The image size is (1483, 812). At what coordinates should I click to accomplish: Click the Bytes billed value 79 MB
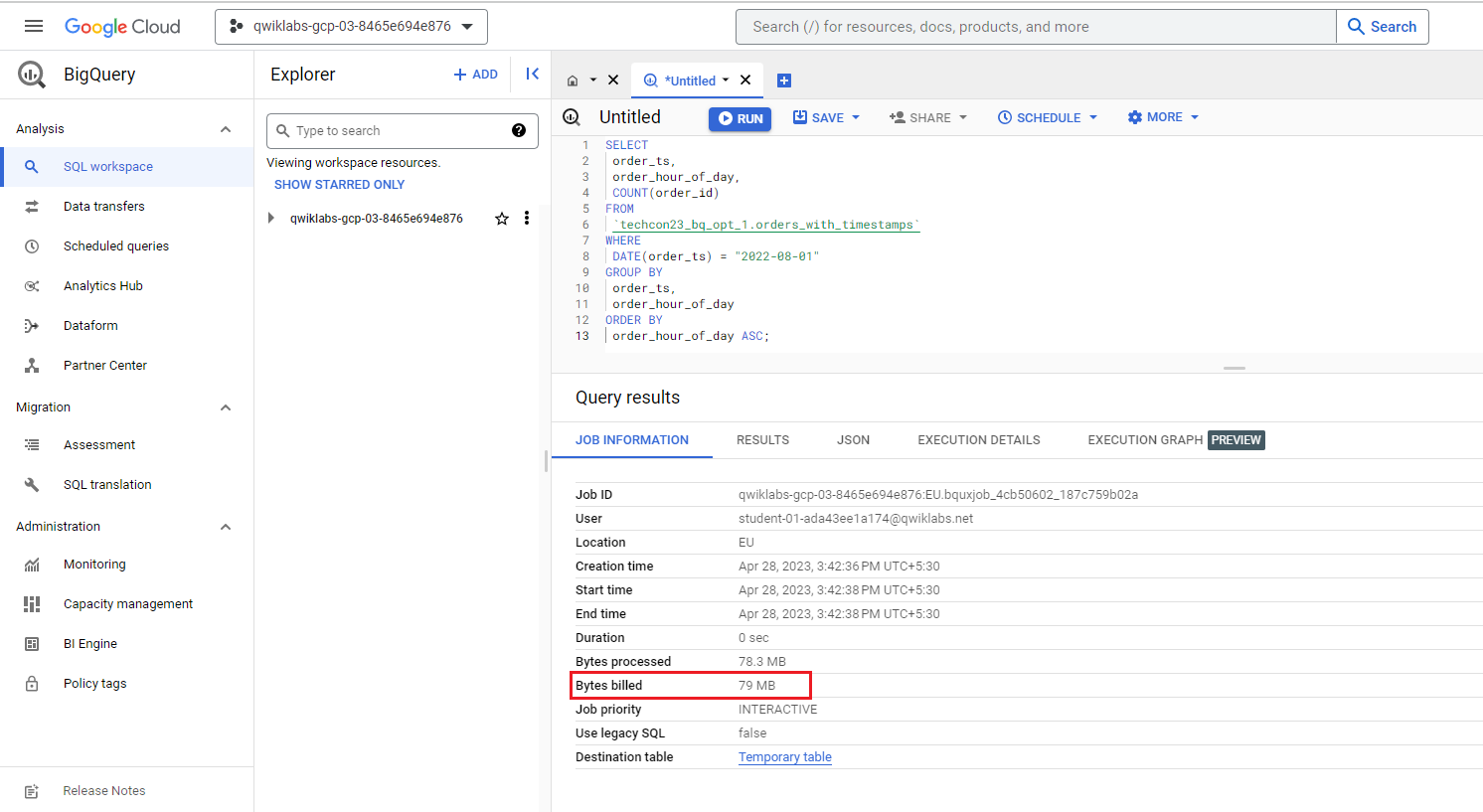click(x=757, y=686)
